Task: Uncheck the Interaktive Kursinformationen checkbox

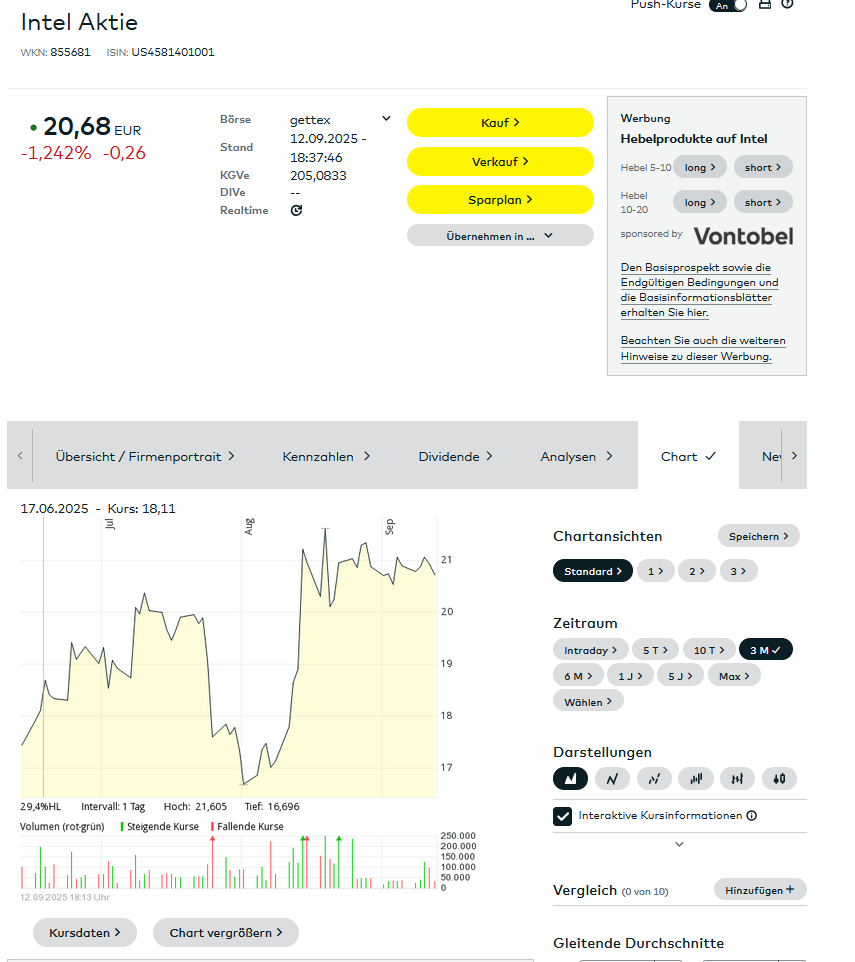Action: (x=563, y=816)
